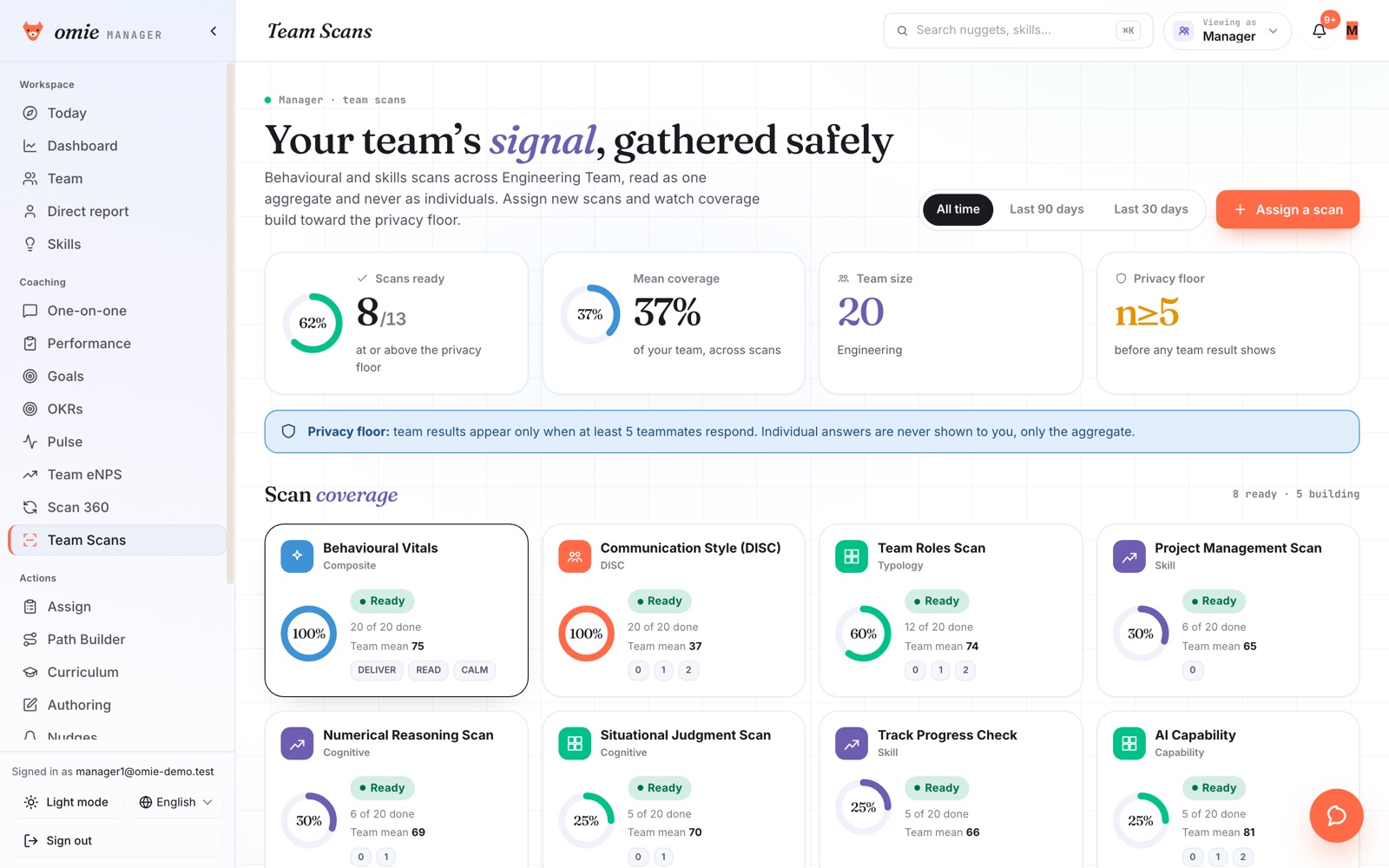Viewport: 1389px width, 868px height.
Task: Click chip 1 on Team Roles Scan card
Action: click(940, 670)
